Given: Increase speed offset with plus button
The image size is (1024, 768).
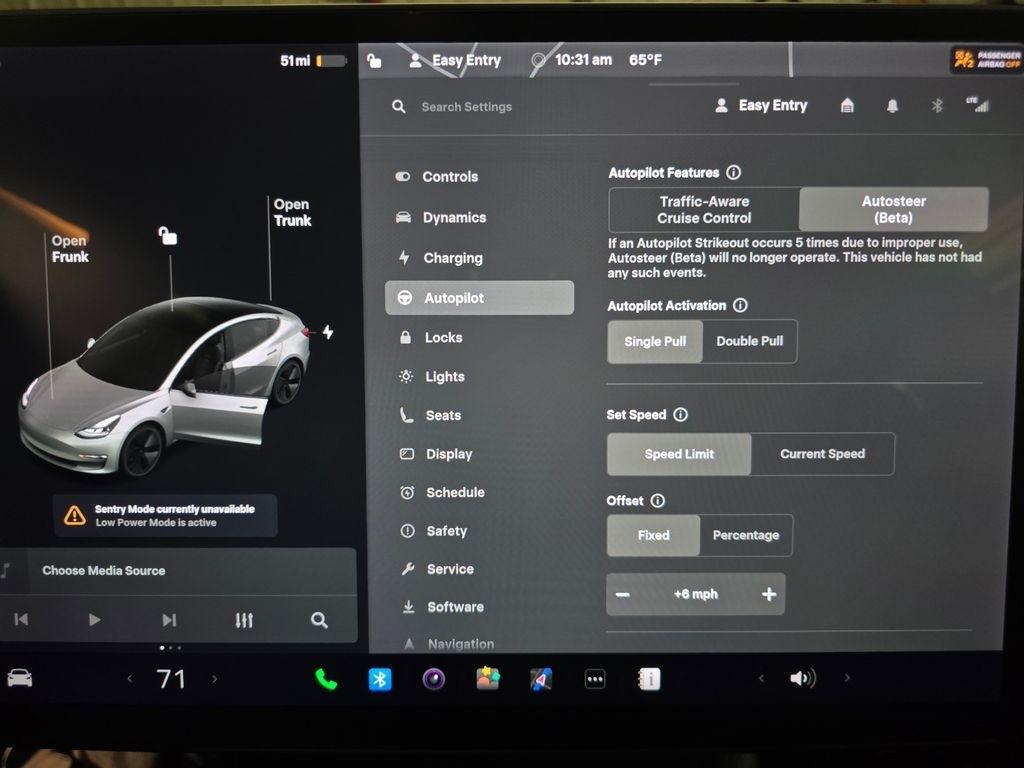Looking at the screenshot, I should [x=768, y=594].
